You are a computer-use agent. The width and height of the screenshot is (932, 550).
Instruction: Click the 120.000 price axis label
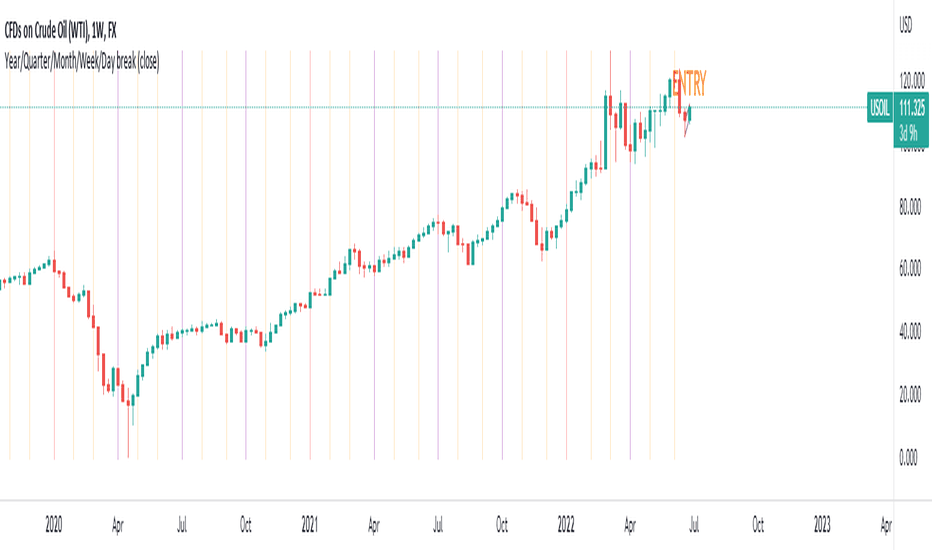(912, 80)
